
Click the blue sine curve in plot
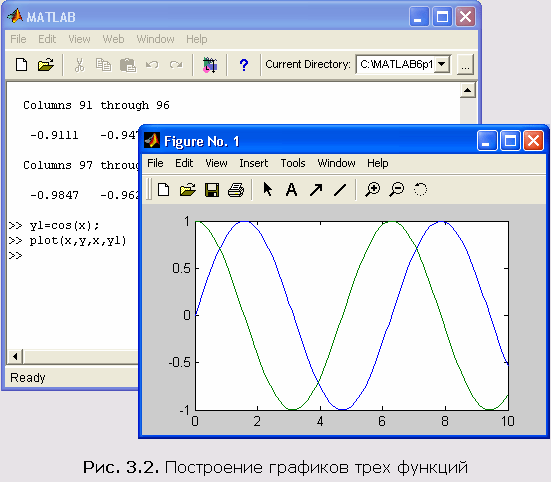pyautogui.click(x=295, y=315)
